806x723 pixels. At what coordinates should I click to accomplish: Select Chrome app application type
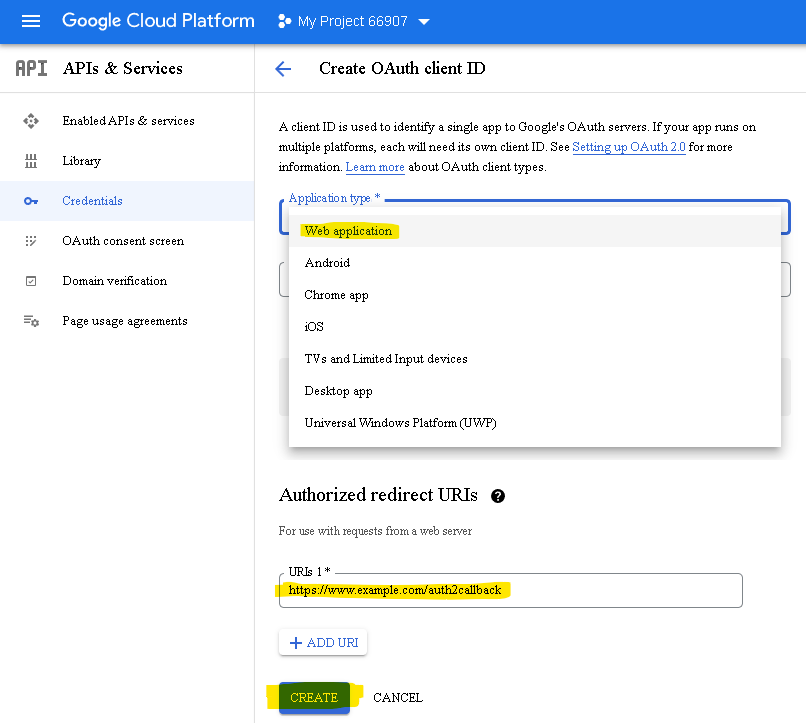[535, 295]
